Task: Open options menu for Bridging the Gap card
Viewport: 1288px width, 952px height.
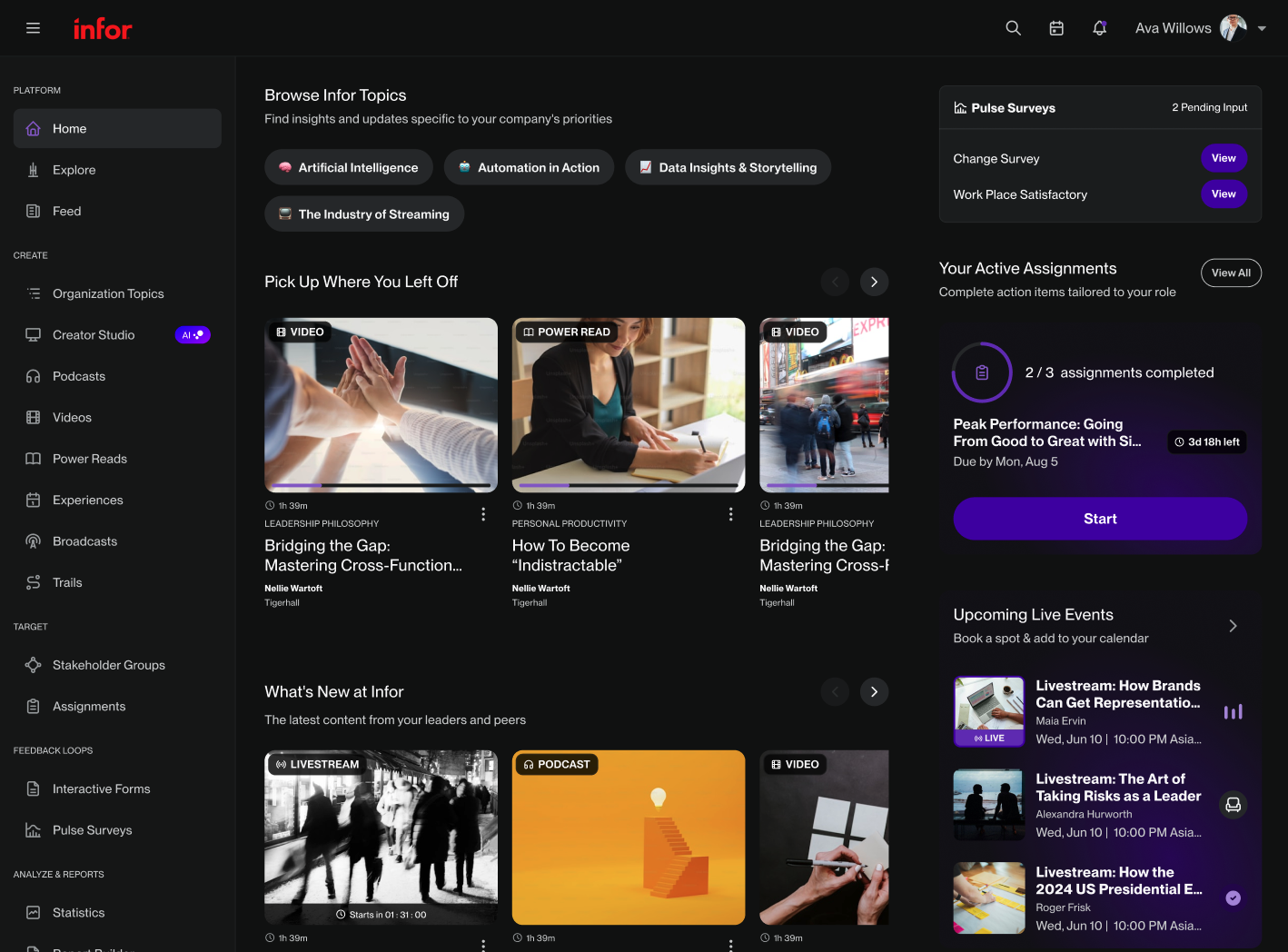Action: (x=483, y=514)
